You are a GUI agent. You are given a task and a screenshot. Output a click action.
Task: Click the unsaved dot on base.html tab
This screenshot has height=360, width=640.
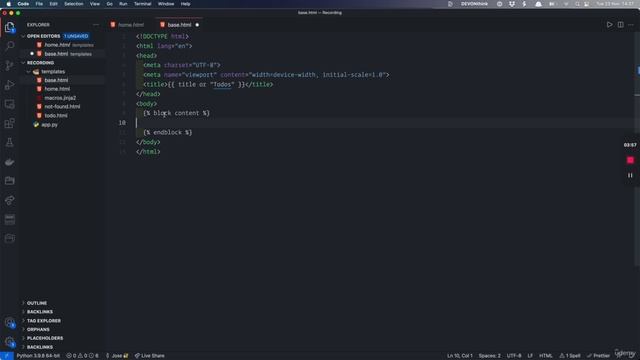197,25
